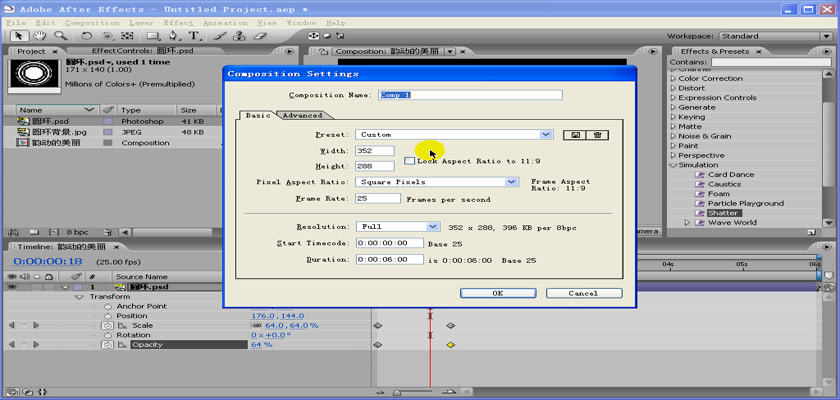Open the Composition menu
The width and height of the screenshot is (840, 400).
(x=92, y=23)
